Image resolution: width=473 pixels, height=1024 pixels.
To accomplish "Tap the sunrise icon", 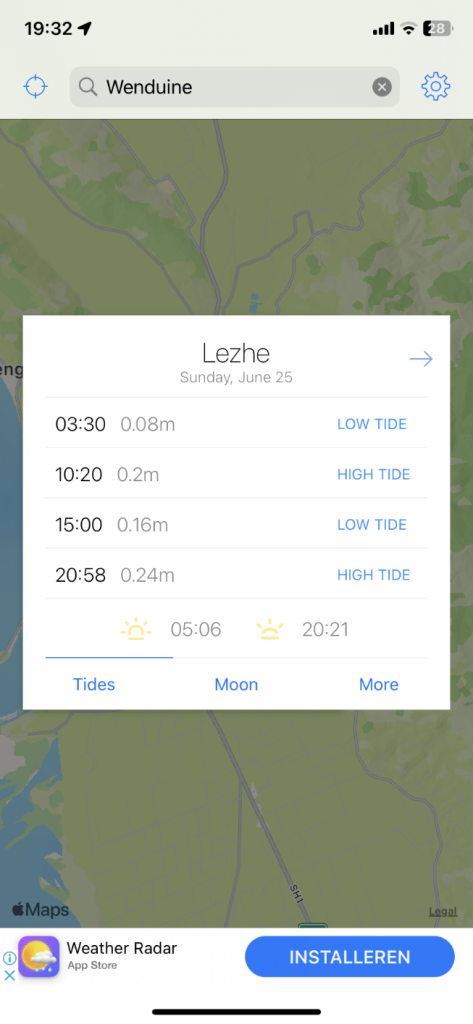I will (x=136, y=630).
